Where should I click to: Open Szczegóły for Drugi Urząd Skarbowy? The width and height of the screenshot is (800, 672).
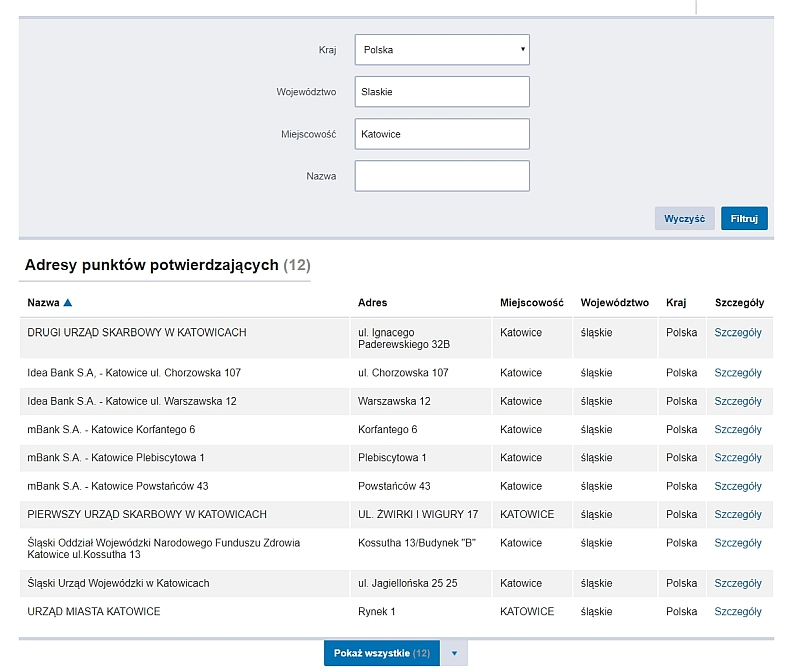[x=738, y=333]
